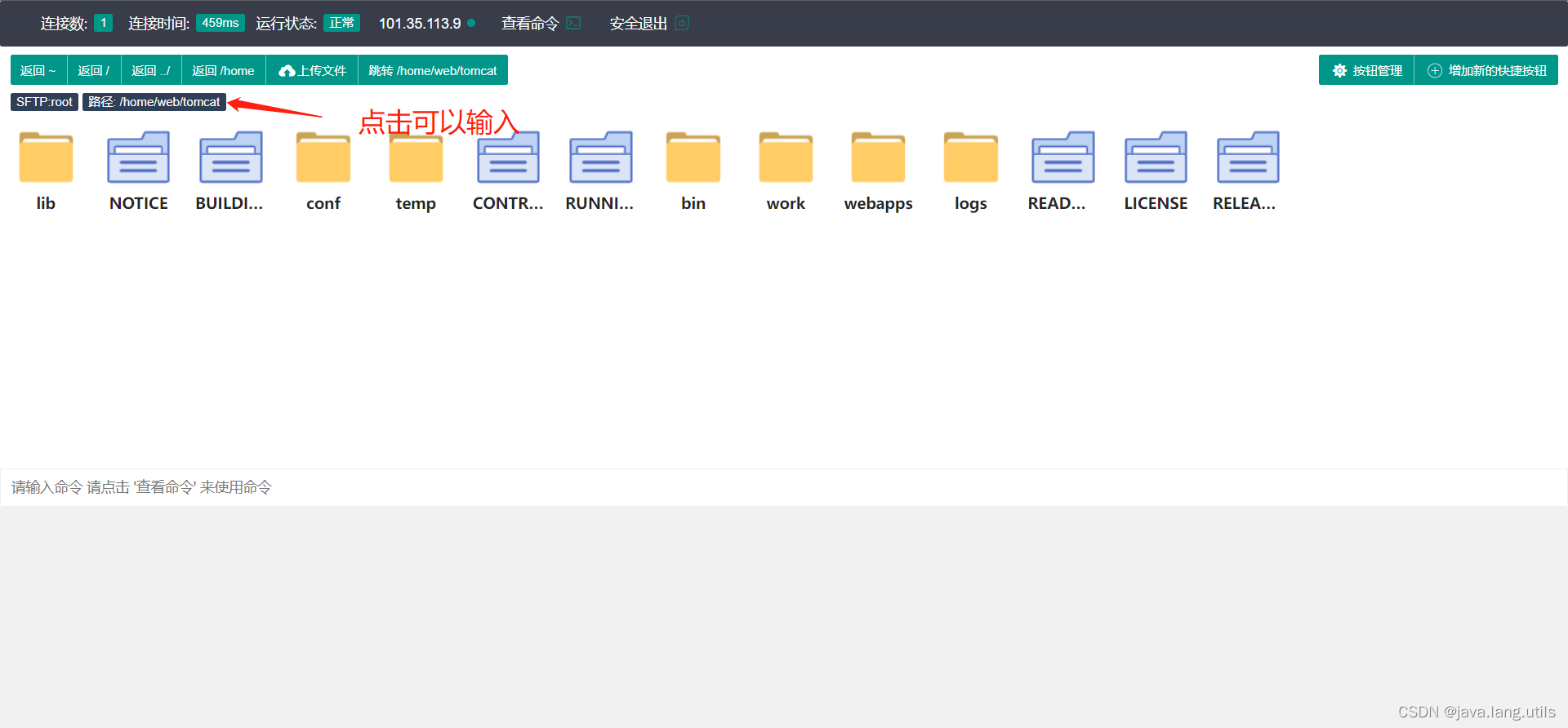Click the 安全退出 power icon
The height and width of the screenshot is (728, 1568).
click(x=682, y=23)
